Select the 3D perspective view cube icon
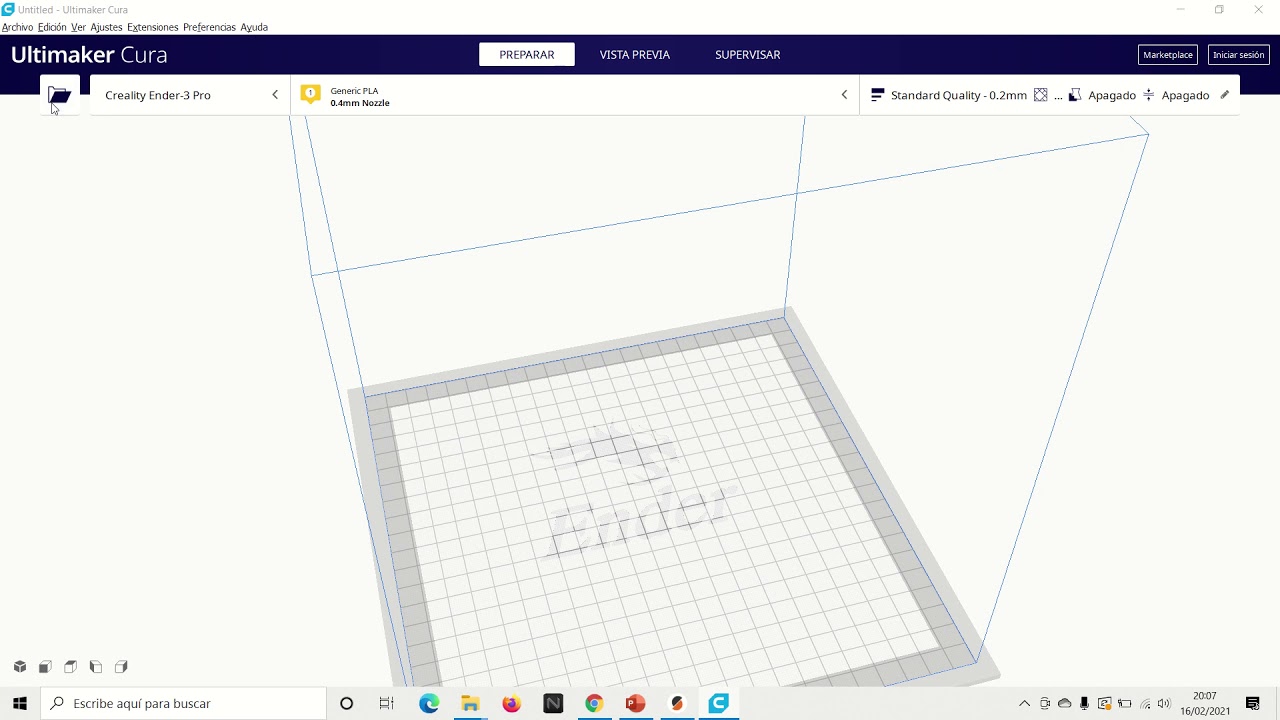The width and height of the screenshot is (1280, 720). [20, 667]
